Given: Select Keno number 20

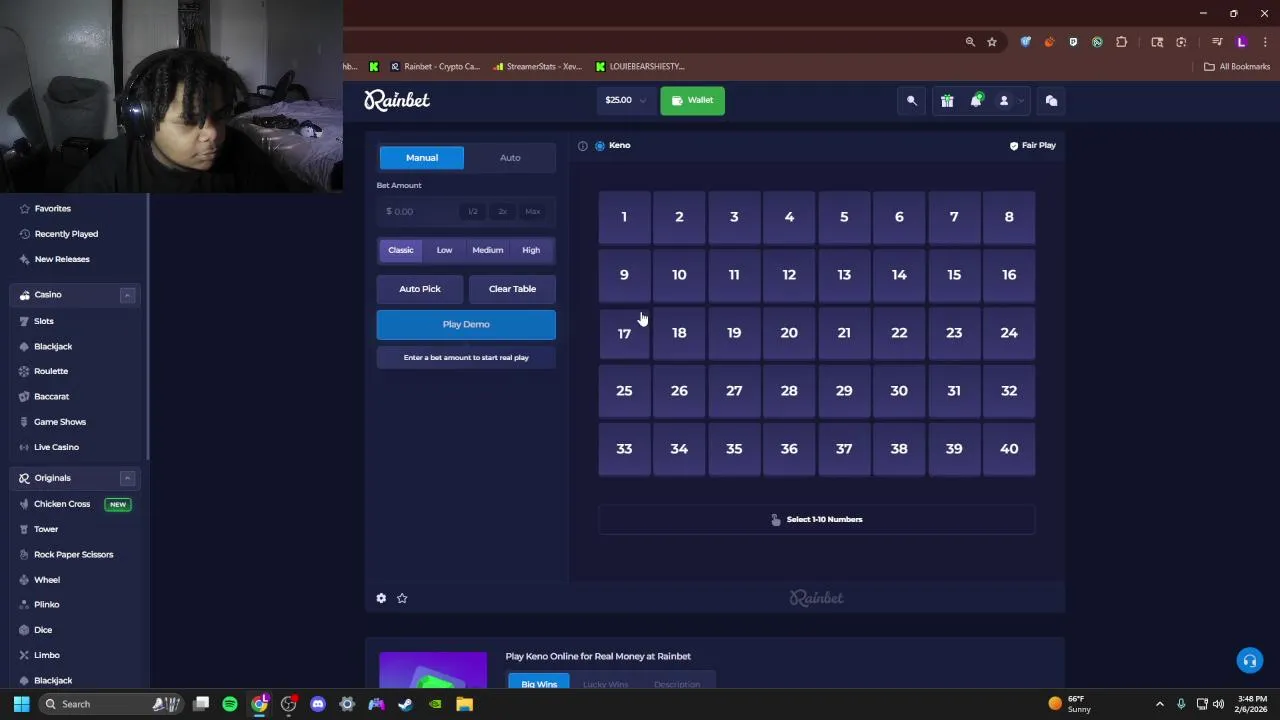Looking at the screenshot, I should click(x=789, y=333).
